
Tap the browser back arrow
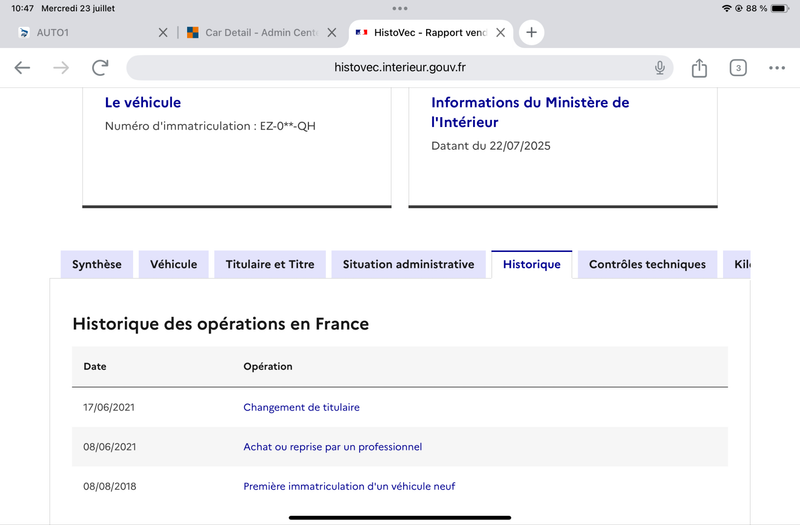point(23,68)
